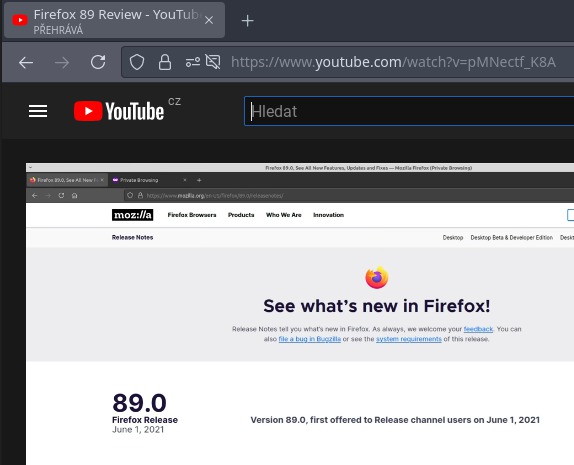Viewport: 574px width, 465px height.
Task: Click 'See what's new in Firefox!' heading
Action: pyautogui.click(x=377, y=306)
